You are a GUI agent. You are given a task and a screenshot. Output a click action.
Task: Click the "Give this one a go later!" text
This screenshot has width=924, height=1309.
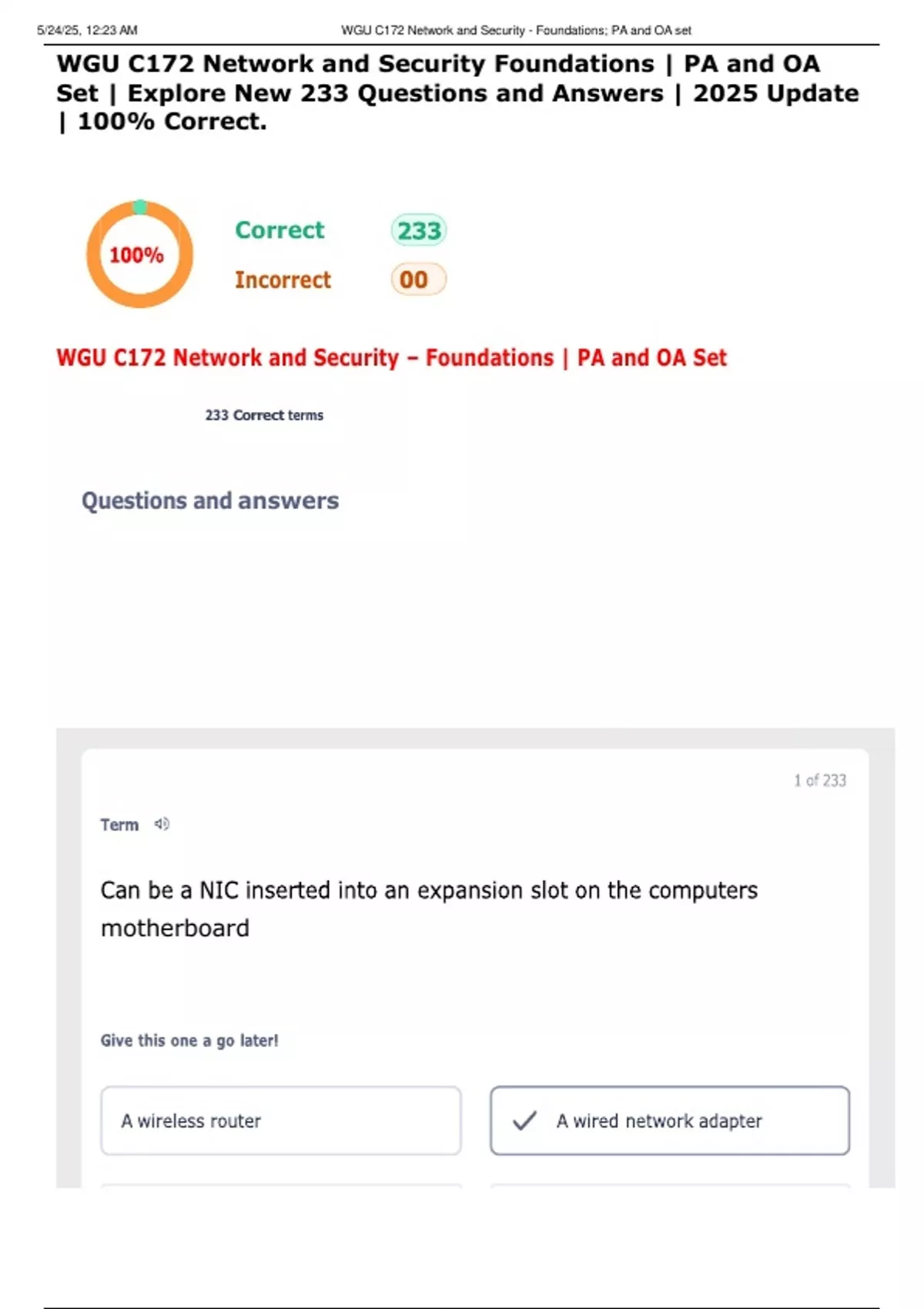189,1040
